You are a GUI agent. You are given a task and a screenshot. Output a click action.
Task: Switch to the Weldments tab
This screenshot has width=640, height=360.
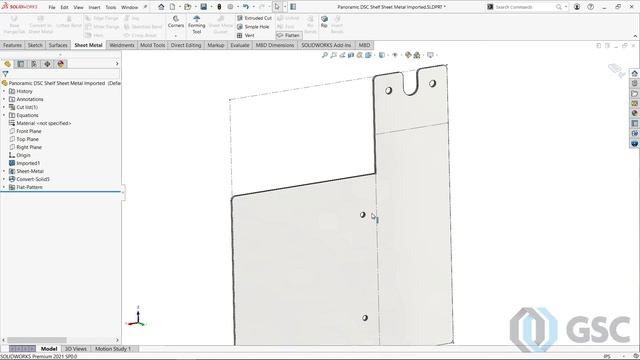[122, 45]
